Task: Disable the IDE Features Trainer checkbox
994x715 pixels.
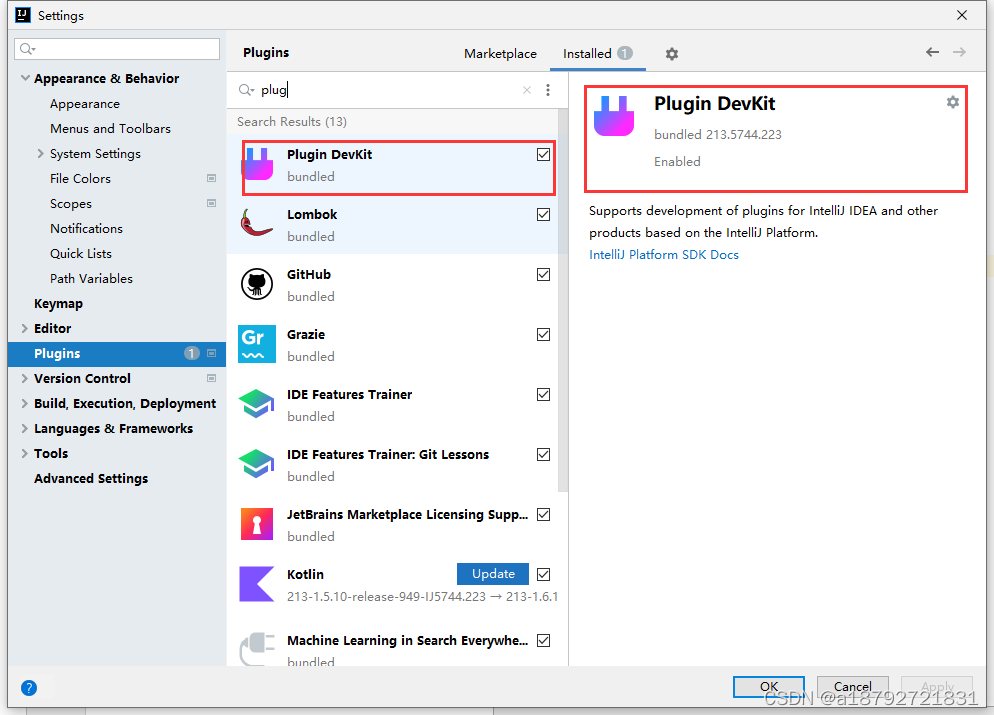Action: click(543, 395)
